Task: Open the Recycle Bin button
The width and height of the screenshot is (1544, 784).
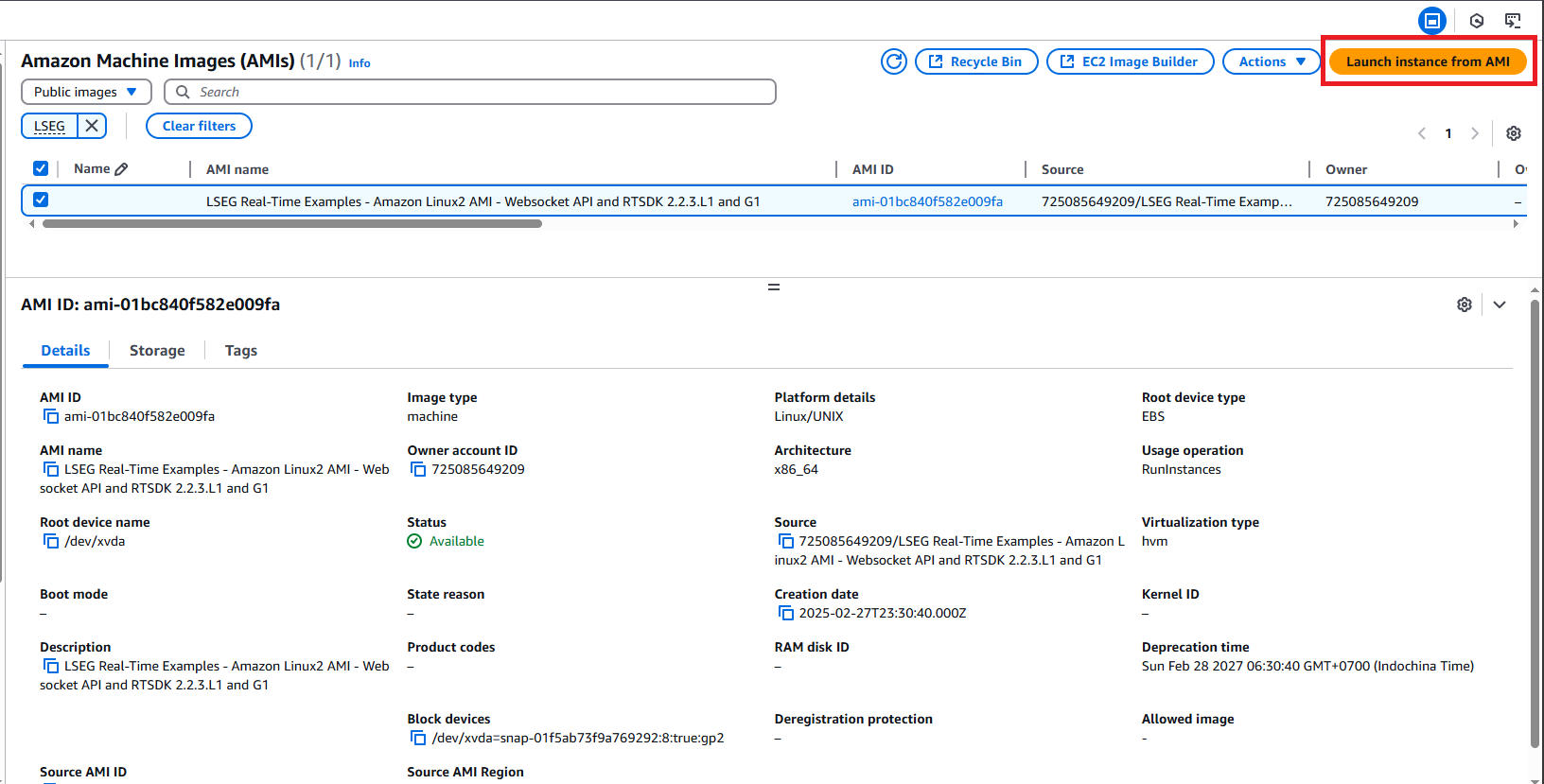Action: pyautogui.click(x=976, y=61)
